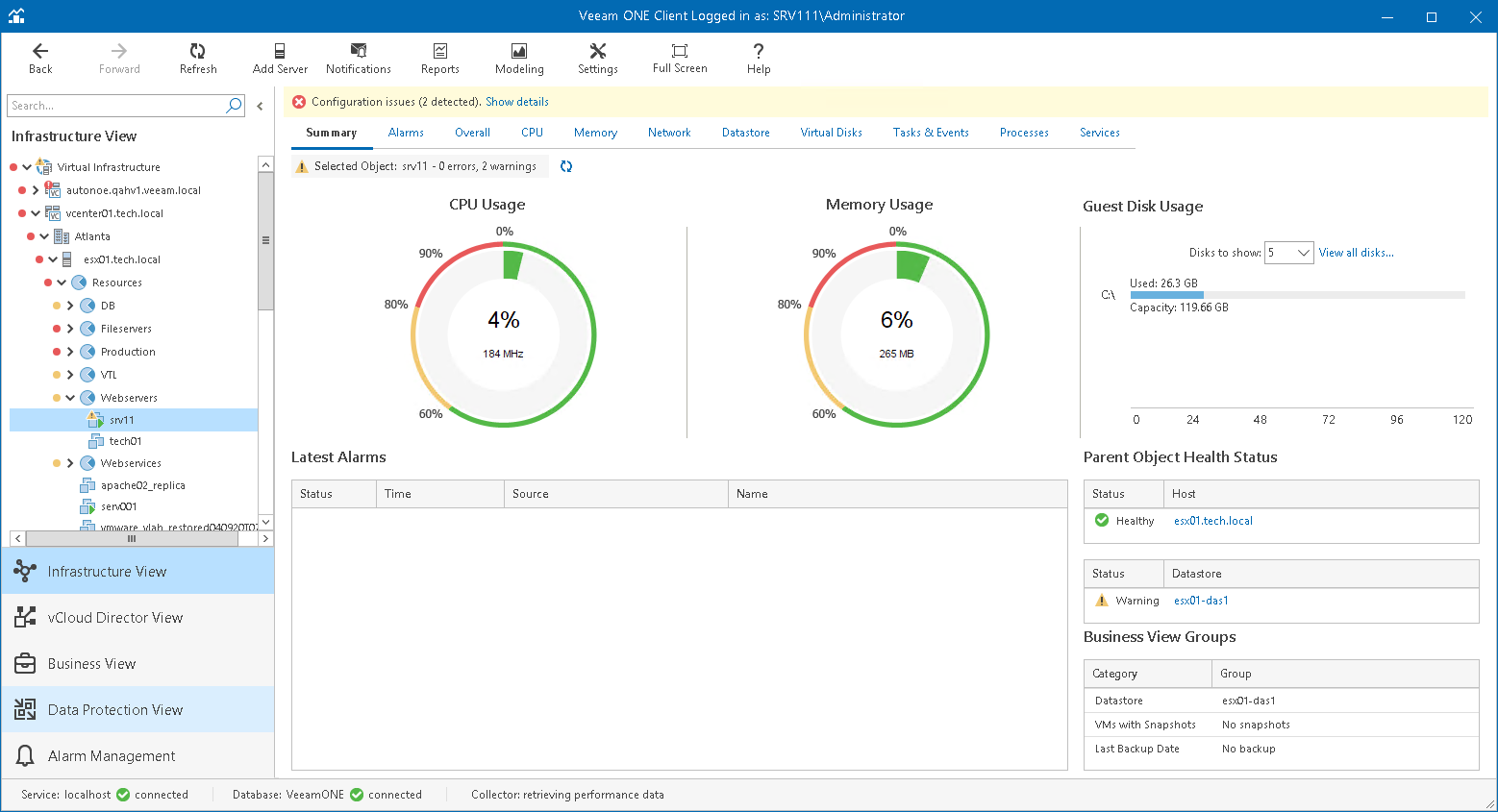Open the Virtual Disks tab
This screenshot has height=812, width=1498.
[831, 133]
